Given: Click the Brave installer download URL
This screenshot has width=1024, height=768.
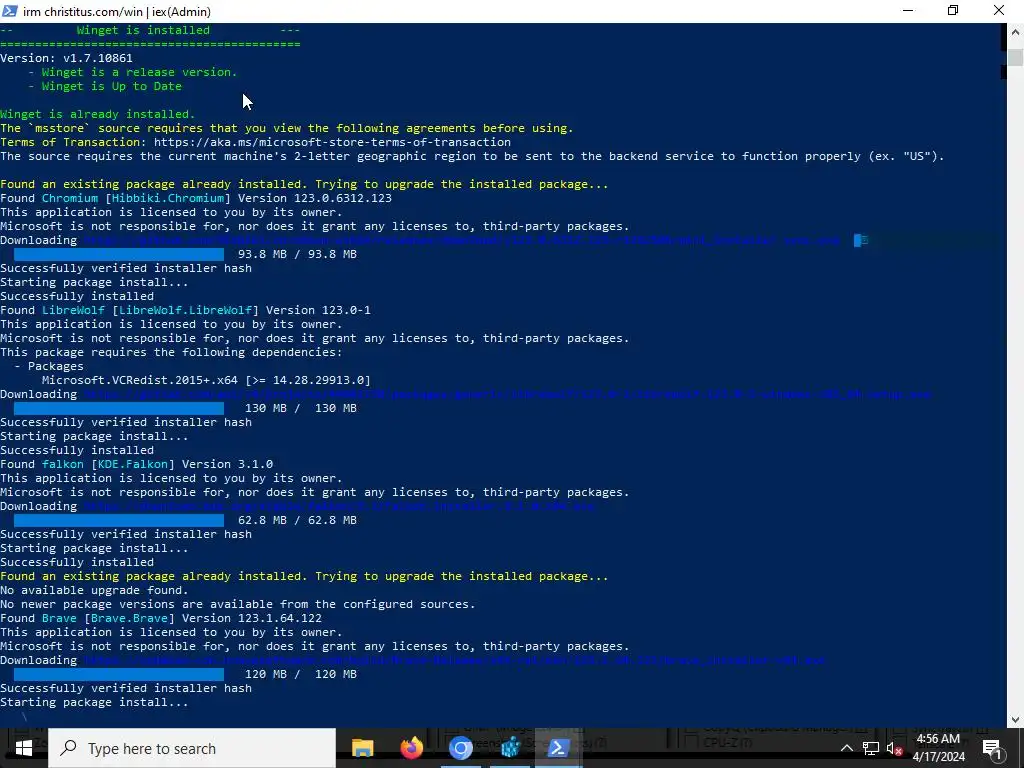Looking at the screenshot, I should 455,660.
